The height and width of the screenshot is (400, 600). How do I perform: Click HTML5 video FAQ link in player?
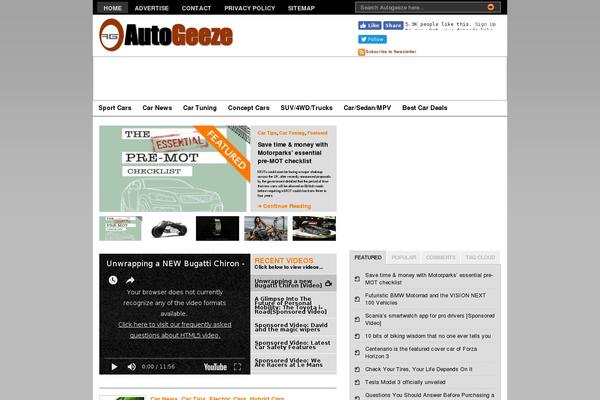pyautogui.click(x=174, y=330)
